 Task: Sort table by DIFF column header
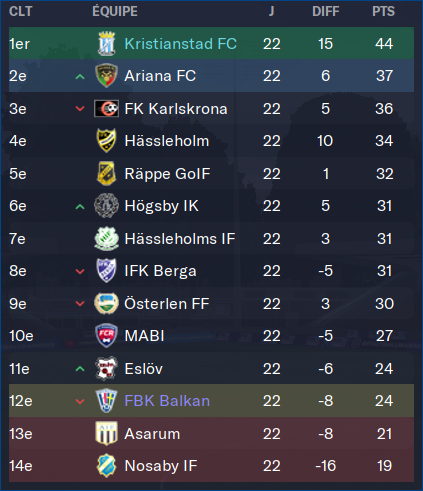pos(326,12)
